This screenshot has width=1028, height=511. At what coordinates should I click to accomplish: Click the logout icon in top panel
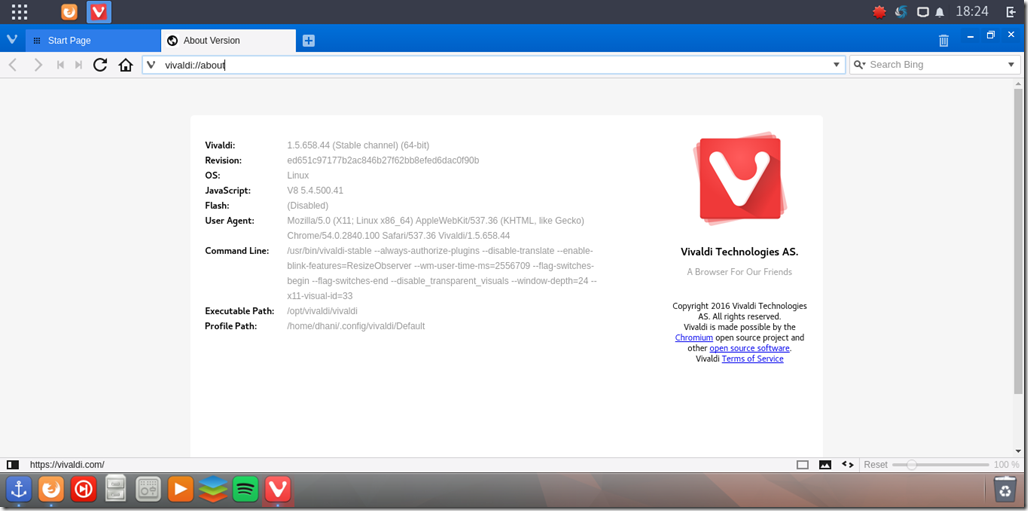1010,12
